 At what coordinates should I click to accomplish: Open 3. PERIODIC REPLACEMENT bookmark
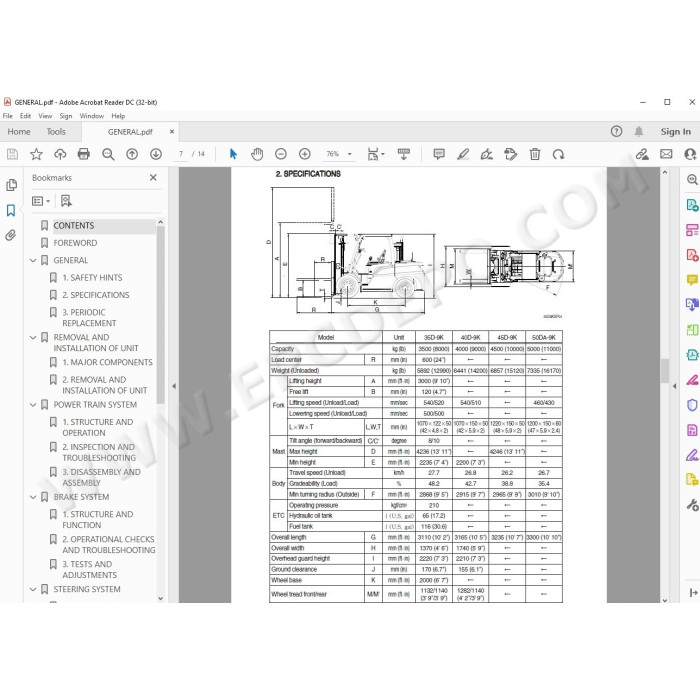tap(89, 318)
